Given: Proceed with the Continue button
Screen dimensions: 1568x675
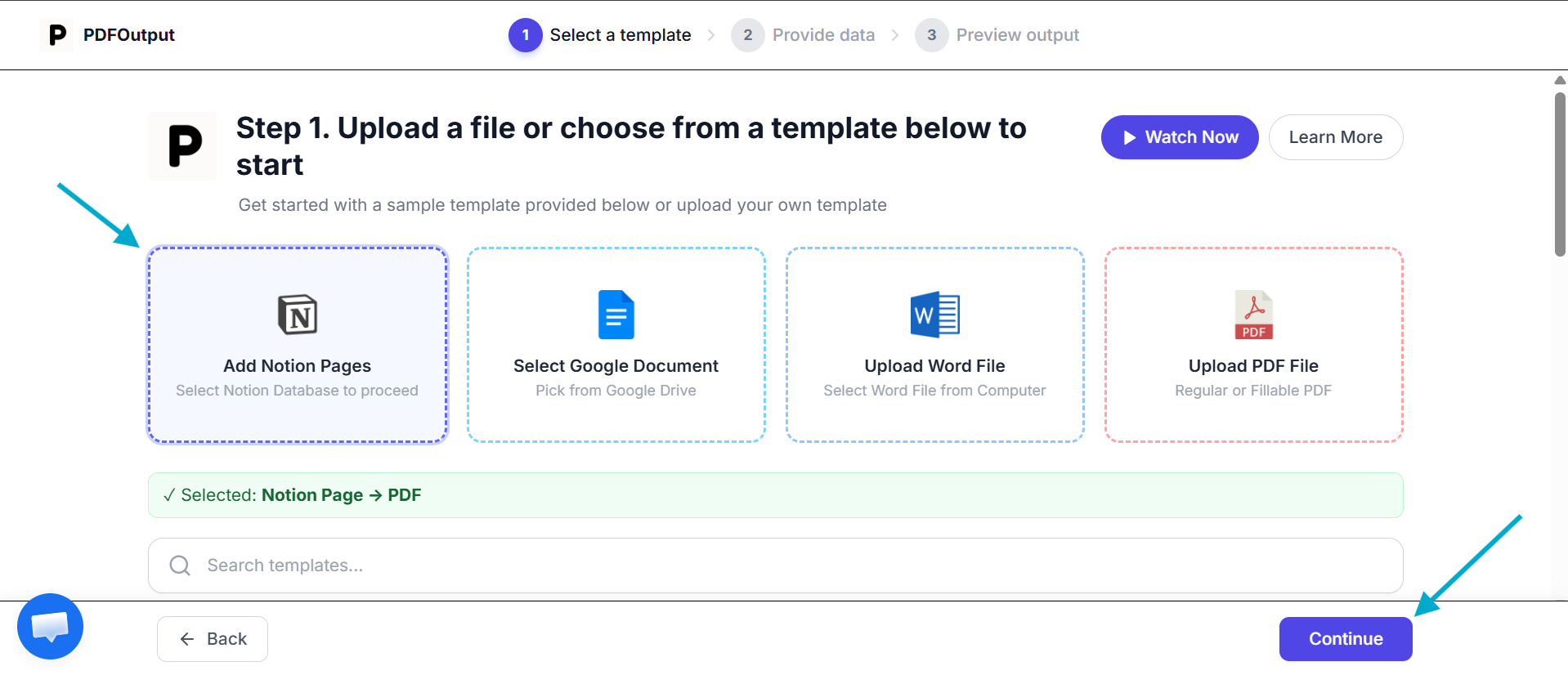Looking at the screenshot, I should point(1346,639).
